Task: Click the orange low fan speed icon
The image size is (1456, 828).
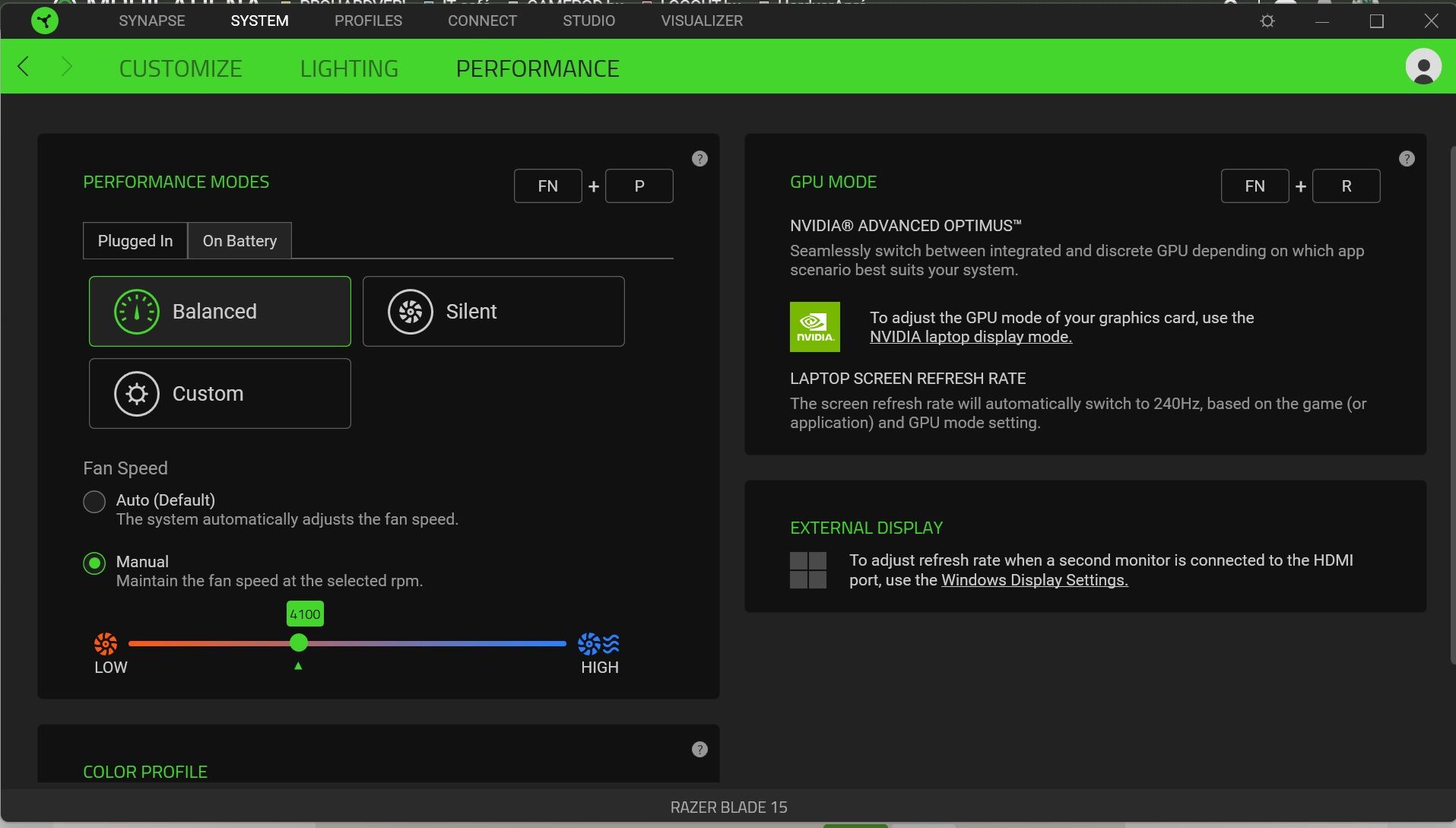Action: pyautogui.click(x=106, y=644)
